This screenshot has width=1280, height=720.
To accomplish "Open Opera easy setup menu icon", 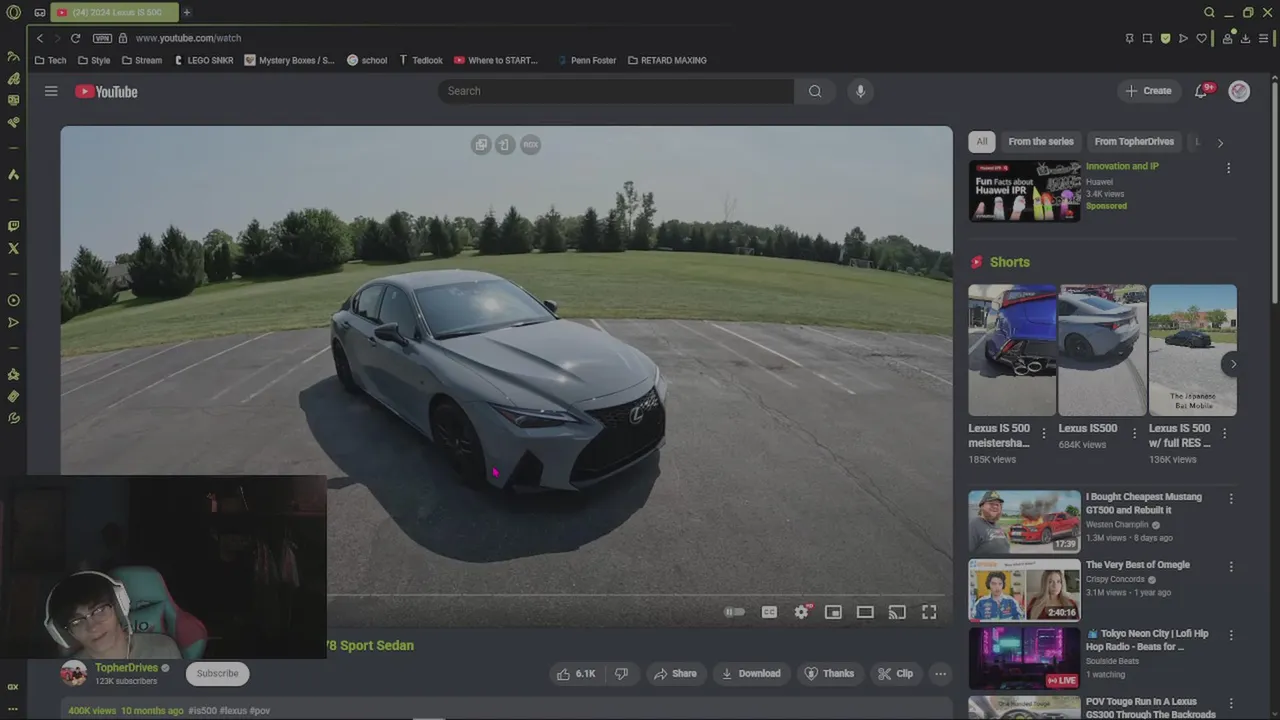I will [x=1264, y=38].
